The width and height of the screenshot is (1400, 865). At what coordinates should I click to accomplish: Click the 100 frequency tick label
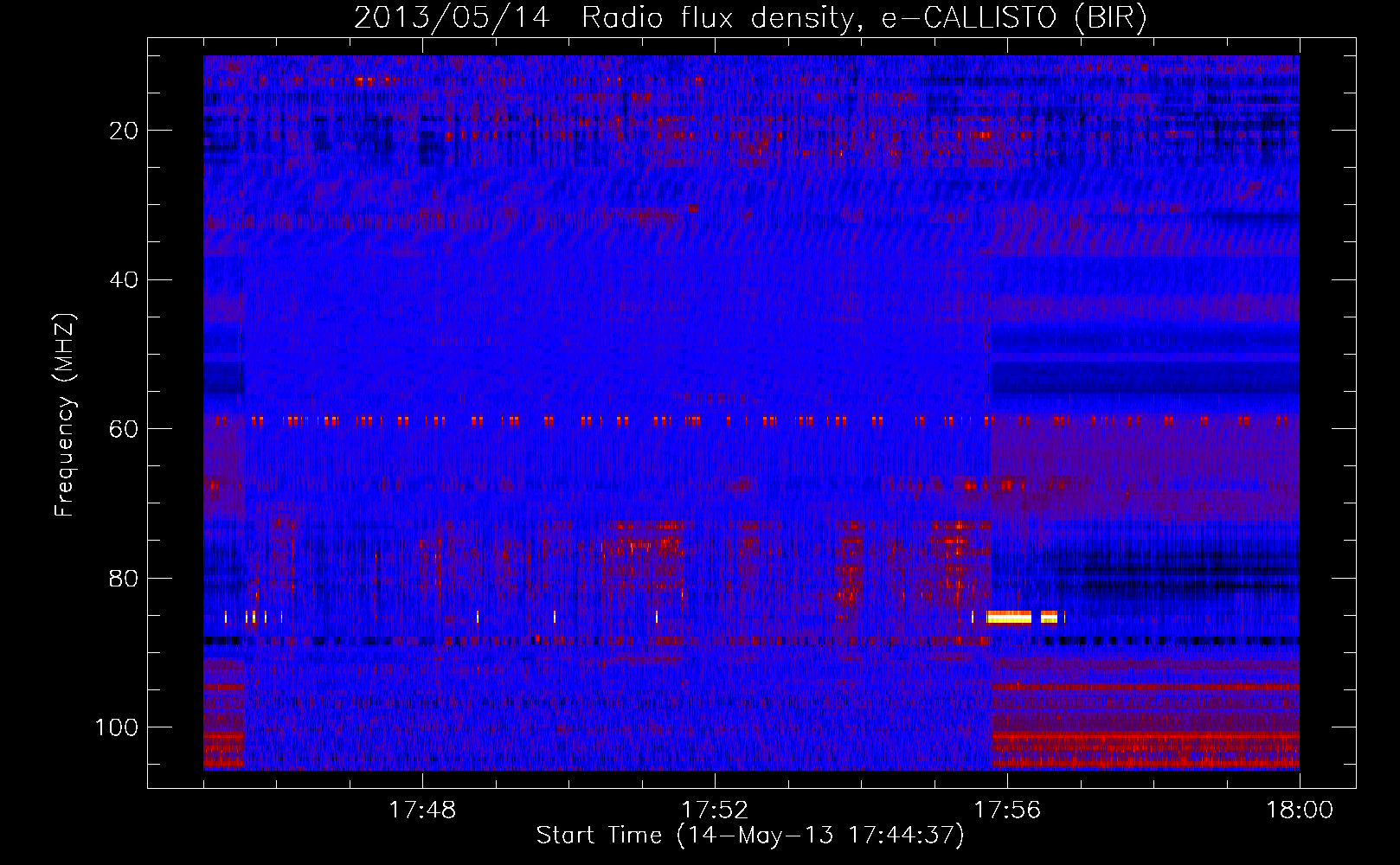click(x=117, y=727)
